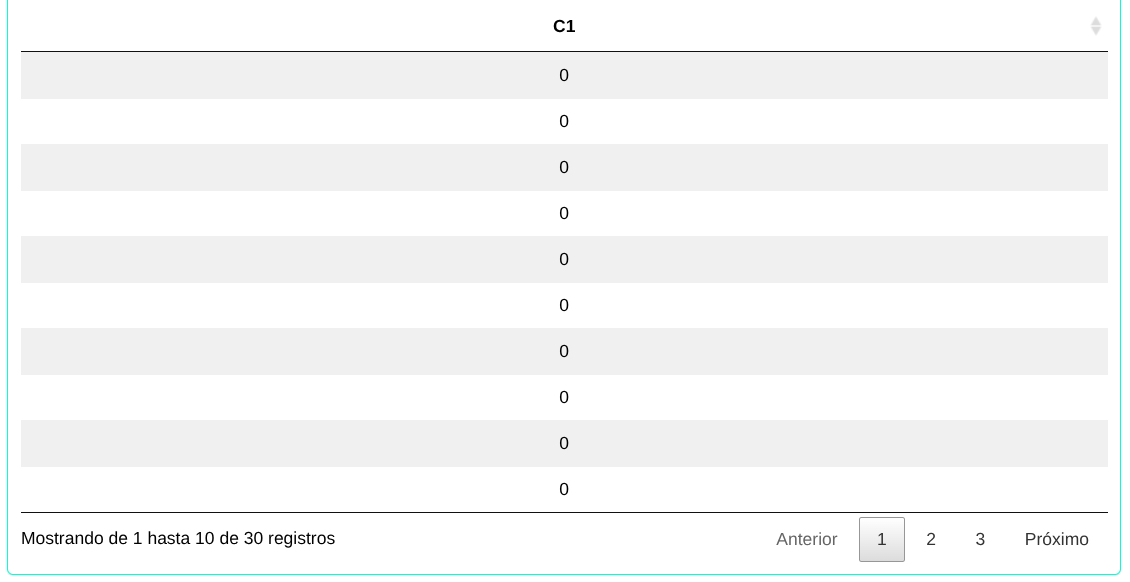Click the C1 column header label
Viewport: 1130px width, 582px height.
(564, 26)
